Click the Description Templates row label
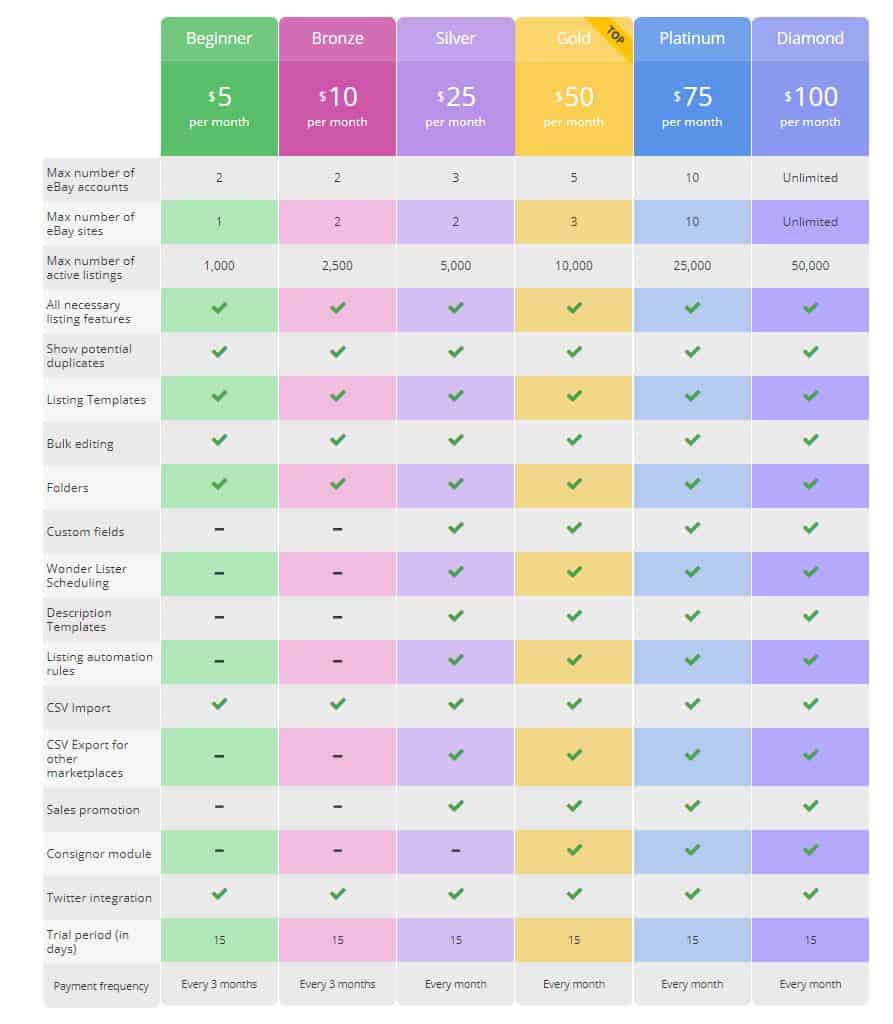The image size is (893, 1024). coord(79,620)
